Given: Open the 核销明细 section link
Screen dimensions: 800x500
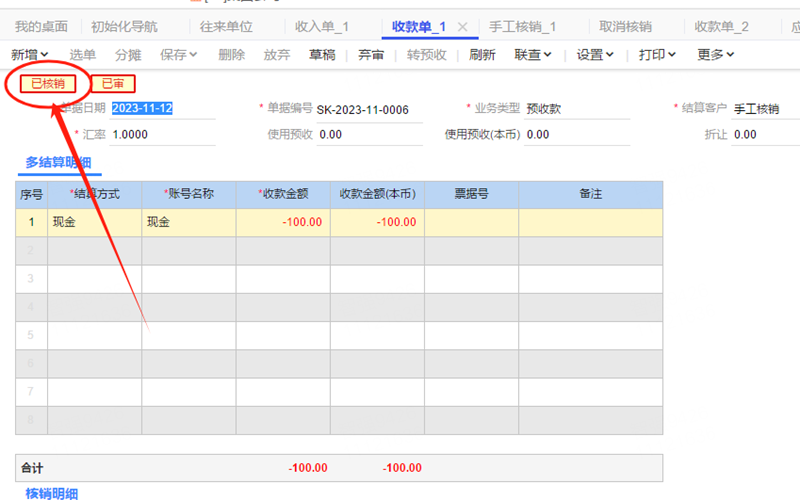Looking at the screenshot, I should 51,493.
